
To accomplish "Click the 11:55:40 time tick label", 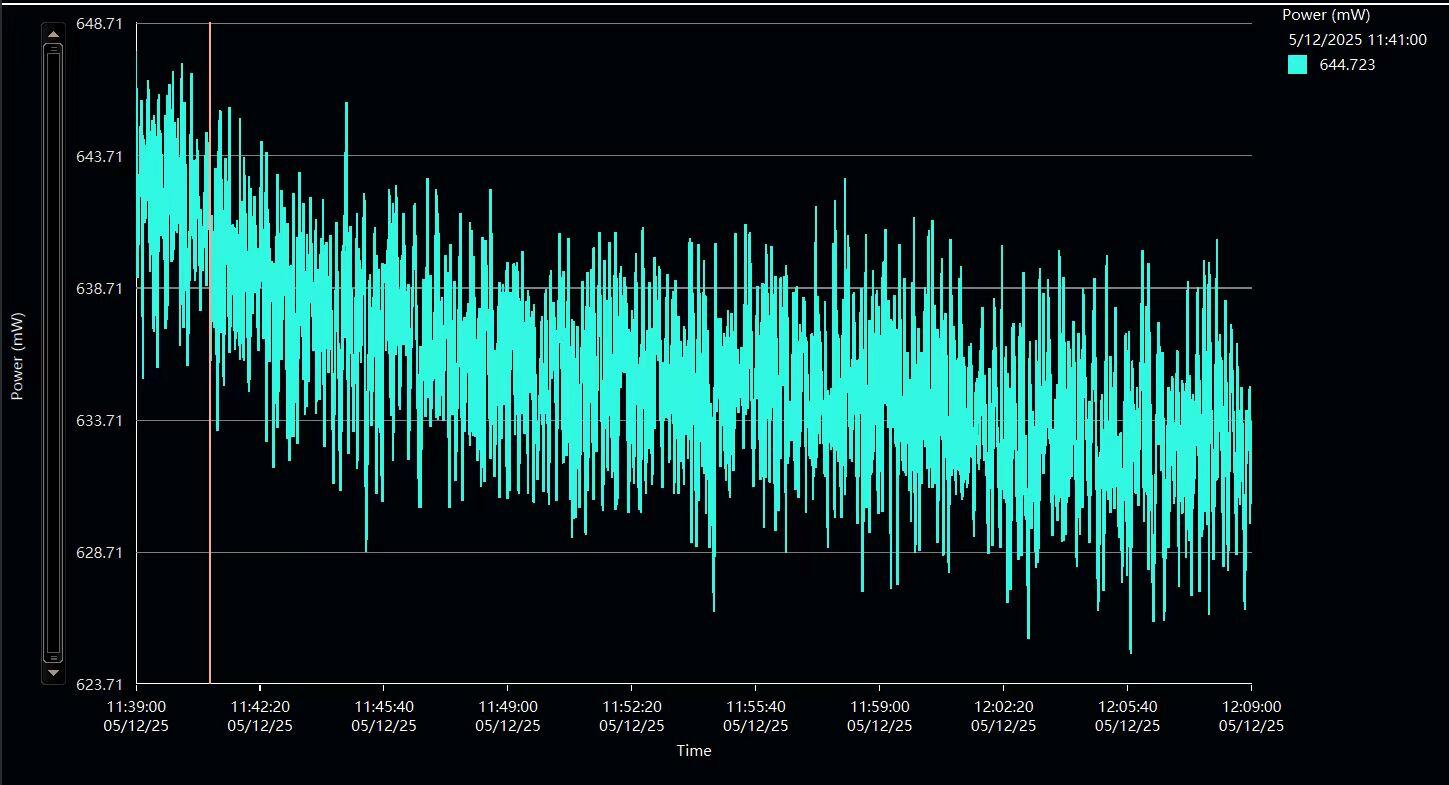I will 755,707.
